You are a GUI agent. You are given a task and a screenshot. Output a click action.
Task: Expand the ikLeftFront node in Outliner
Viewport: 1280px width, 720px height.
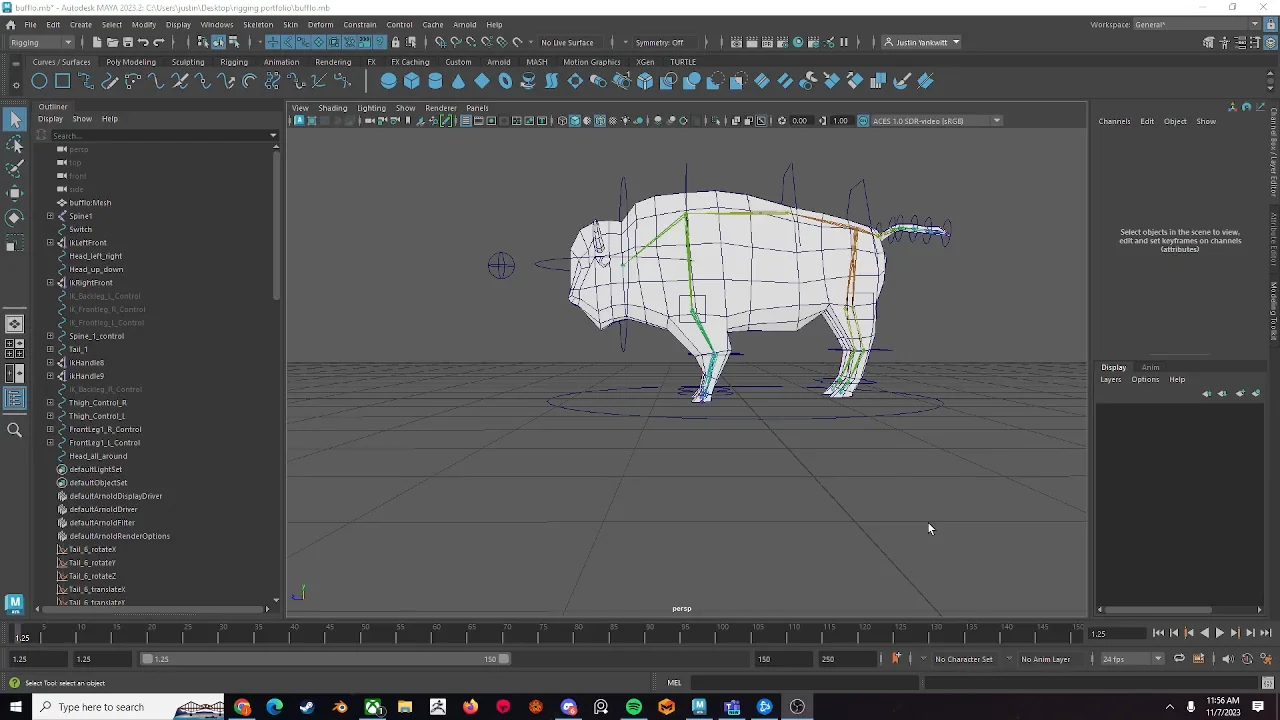50,243
